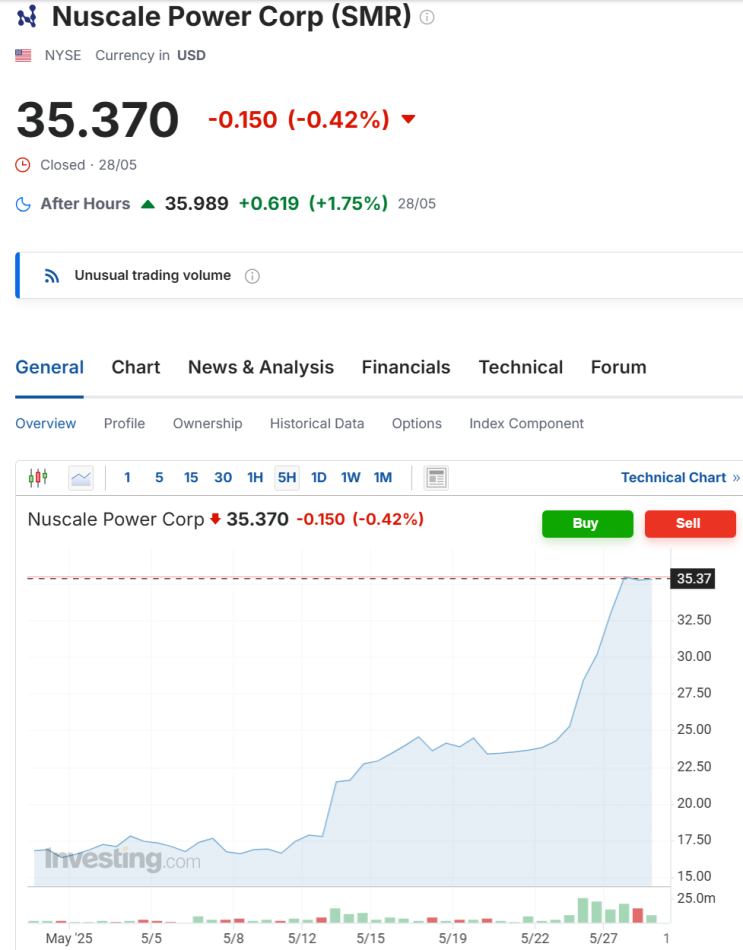This screenshot has width=743, height=950.
Task: Select the area chart type icon
Action: [x=81, y=478]
